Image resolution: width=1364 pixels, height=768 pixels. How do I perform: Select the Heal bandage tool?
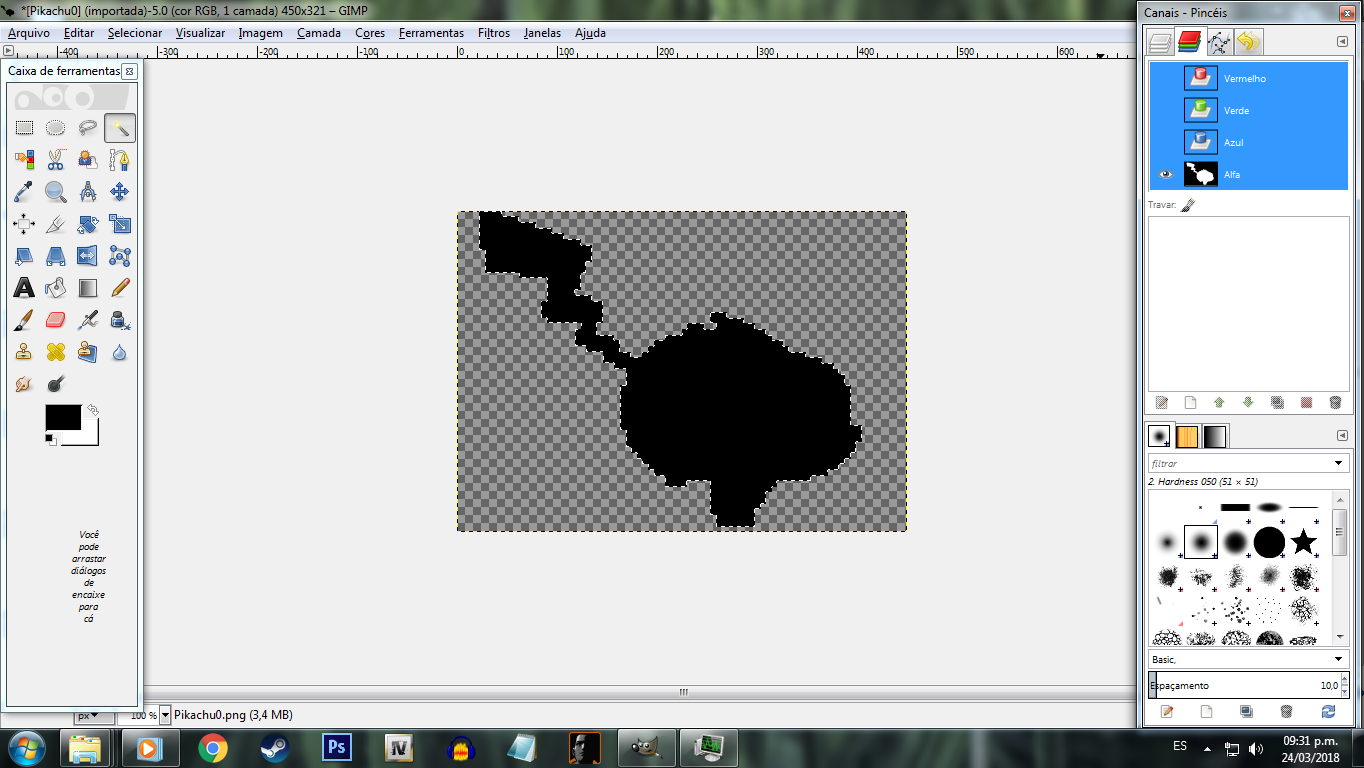click(56, 352)
